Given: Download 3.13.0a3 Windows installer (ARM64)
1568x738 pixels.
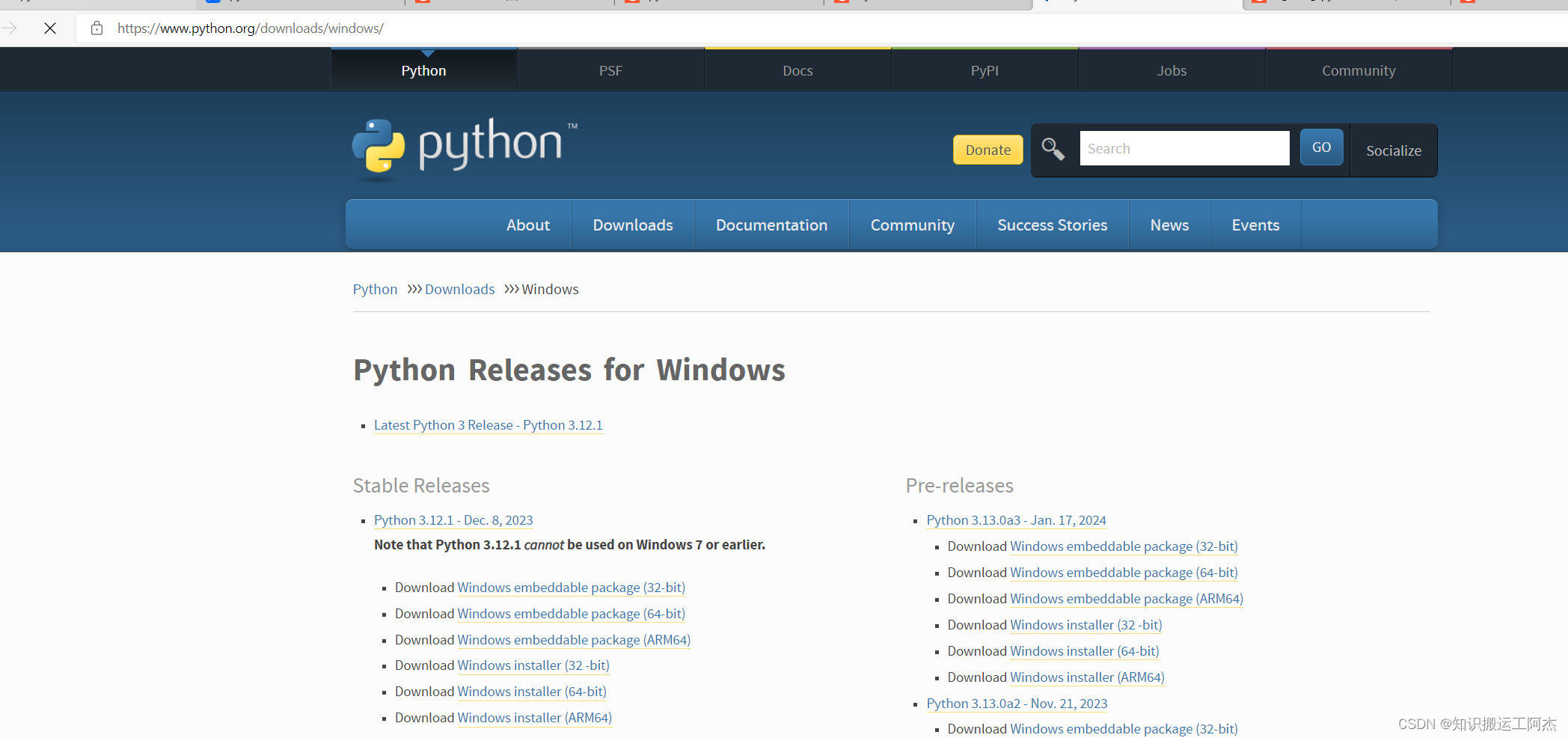Looking at the screenshot, I should 1087,677.
